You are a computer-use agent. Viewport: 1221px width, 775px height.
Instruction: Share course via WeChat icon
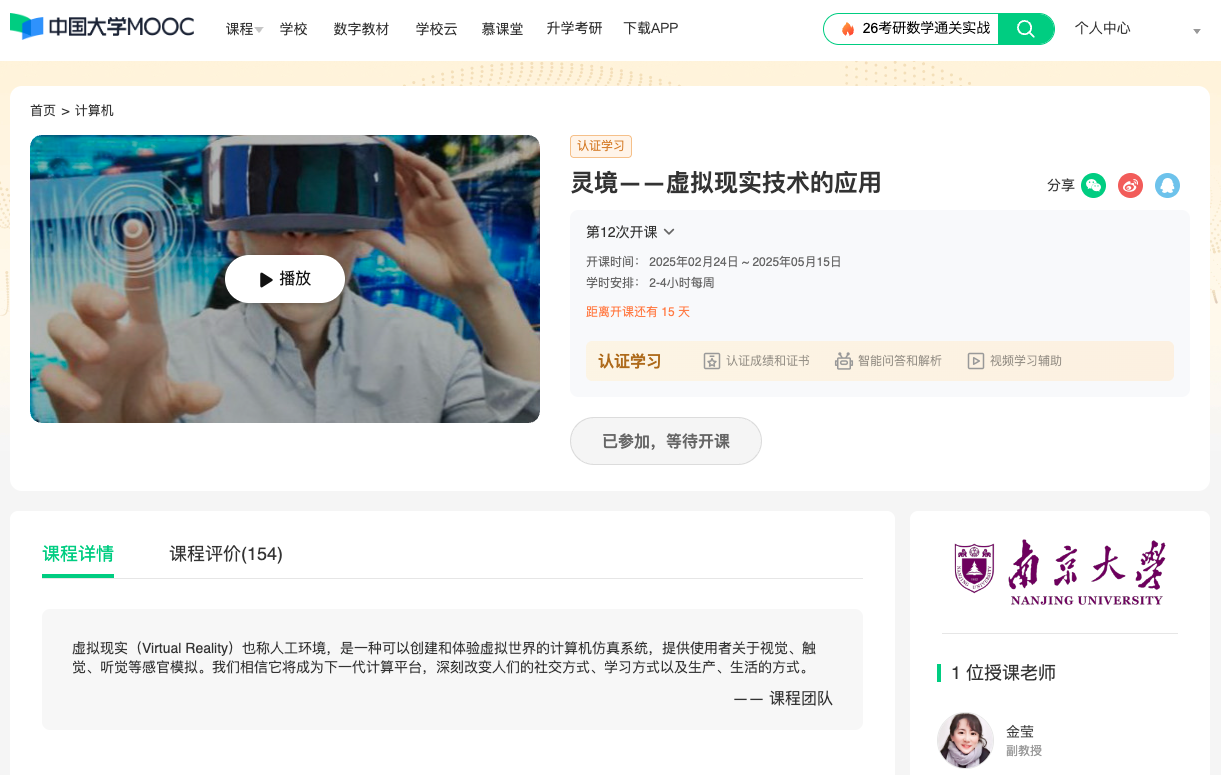(1093, 185)
